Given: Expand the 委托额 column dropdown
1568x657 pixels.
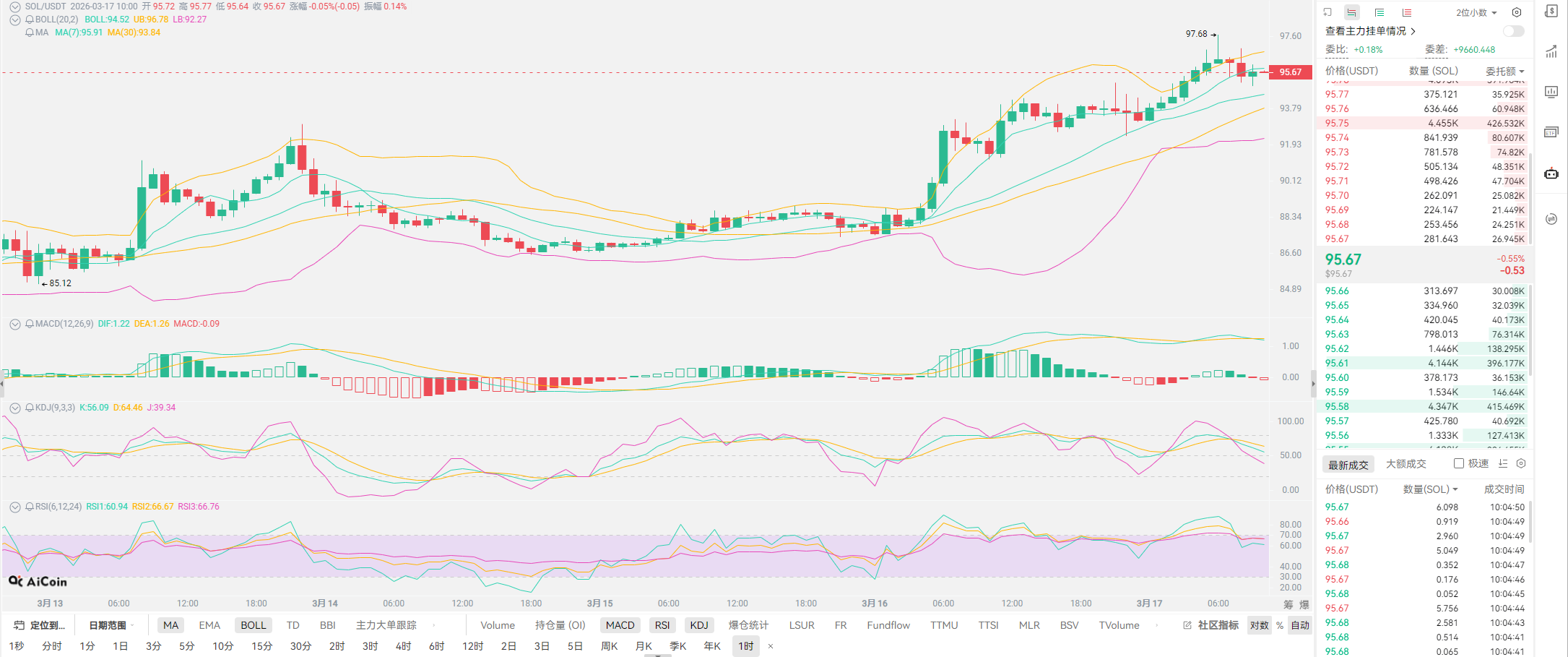Looking at the screenshot, I should click(1504, 71).
